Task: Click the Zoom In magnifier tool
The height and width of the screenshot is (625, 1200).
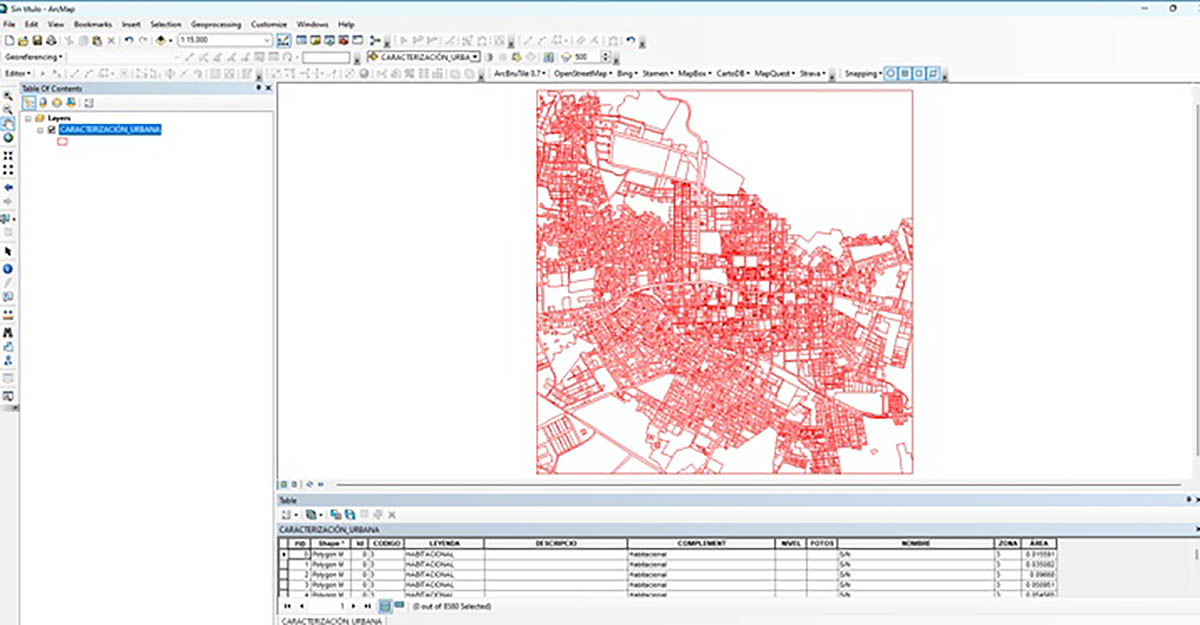Action: (8, 97)
